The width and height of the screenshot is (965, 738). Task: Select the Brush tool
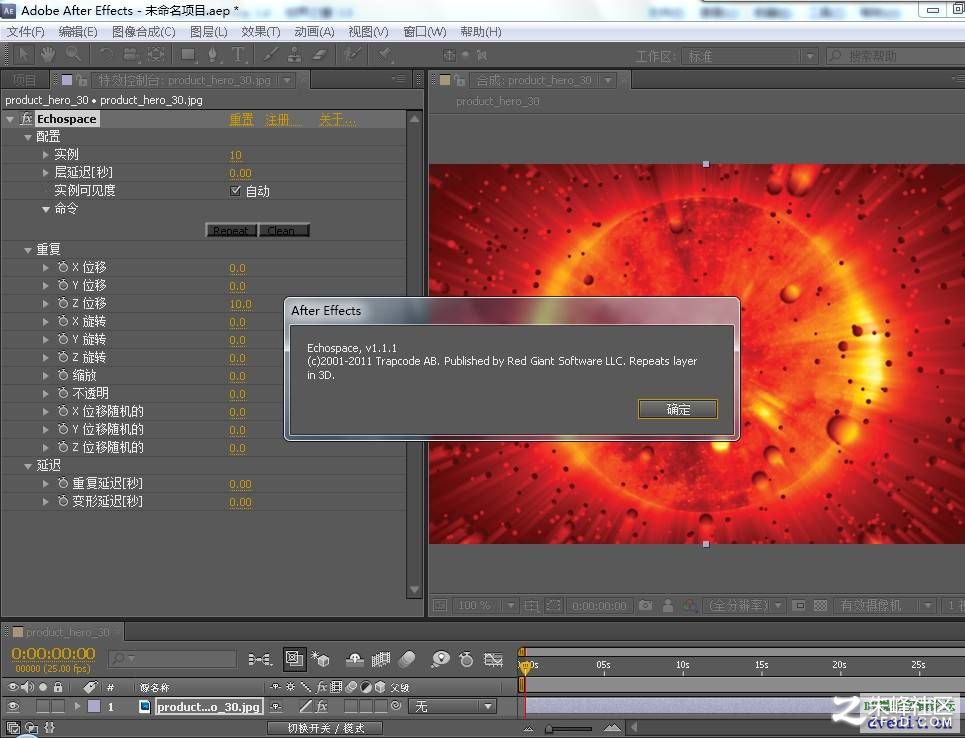270,55
